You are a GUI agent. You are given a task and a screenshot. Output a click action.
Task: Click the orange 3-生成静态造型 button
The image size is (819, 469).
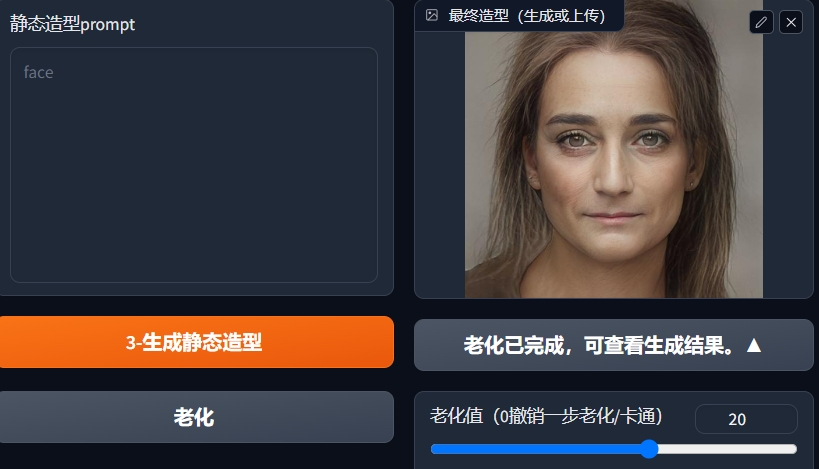point(196,342)
